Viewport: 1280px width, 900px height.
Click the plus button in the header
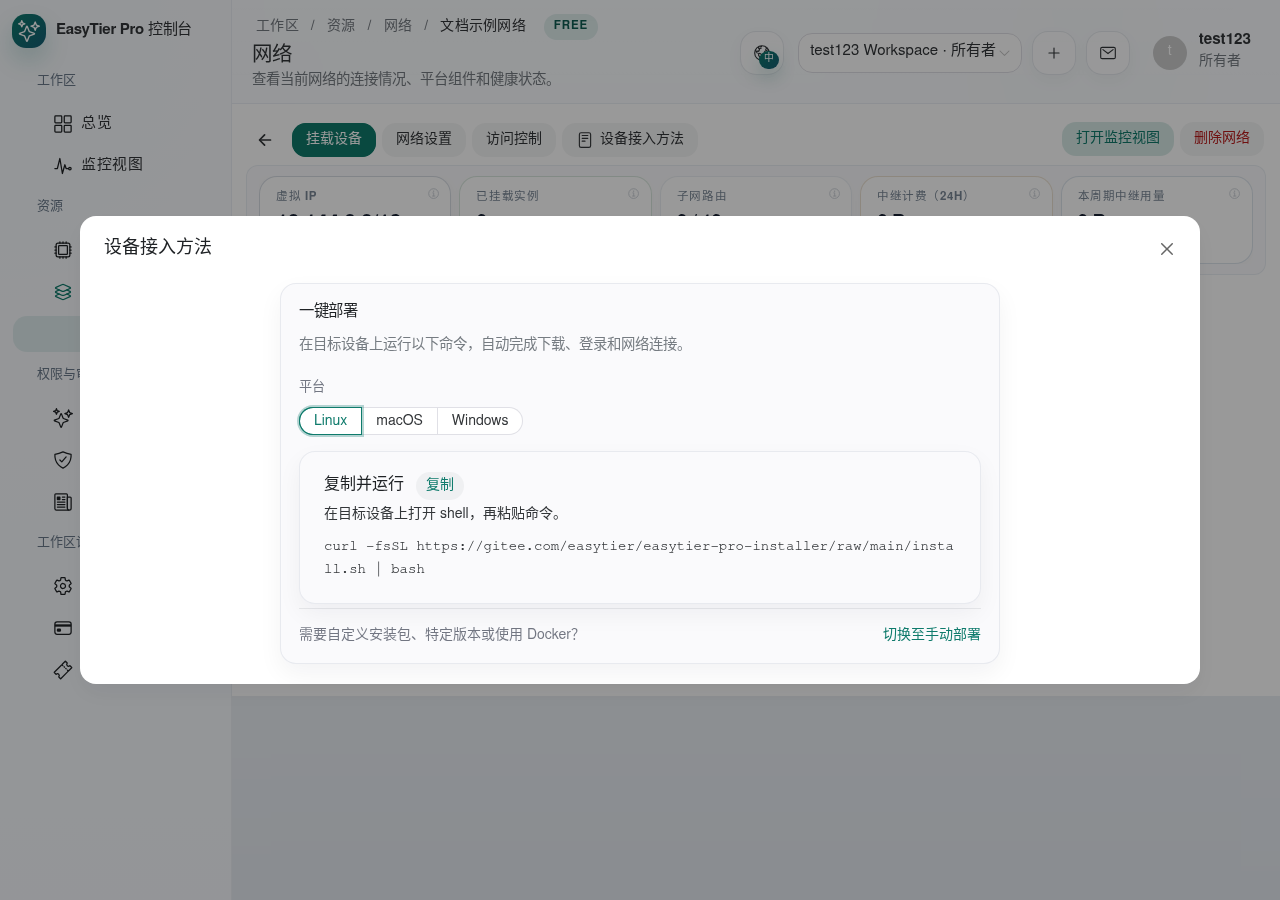(x=1054, y=53)
